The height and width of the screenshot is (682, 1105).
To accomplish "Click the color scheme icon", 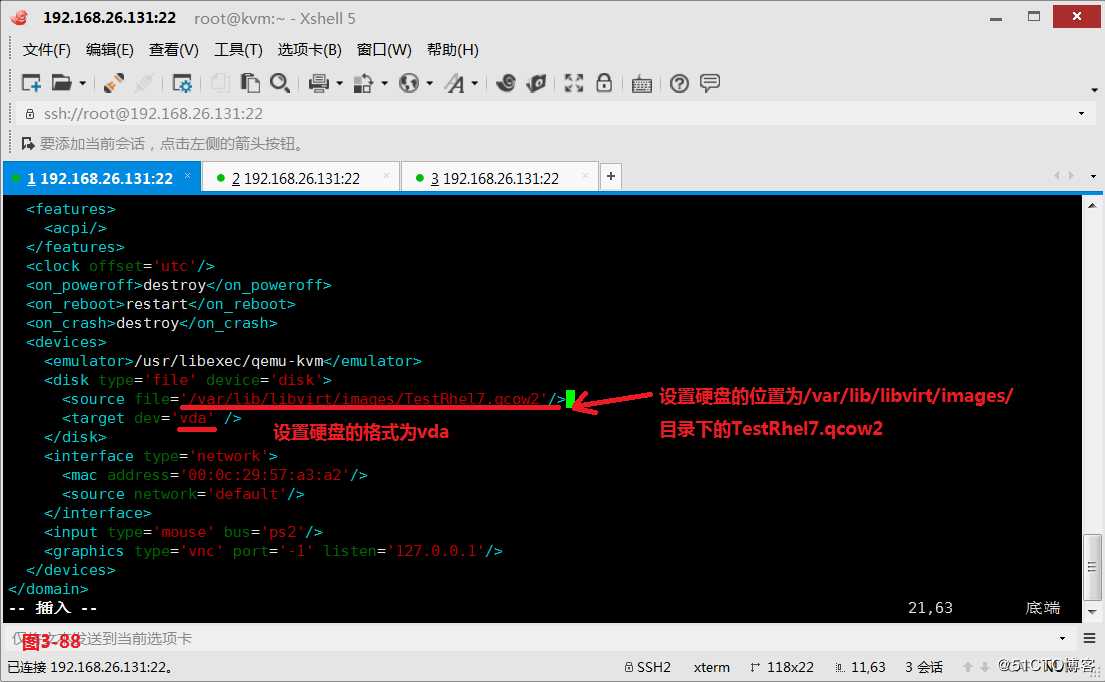I will click(363, 83).
